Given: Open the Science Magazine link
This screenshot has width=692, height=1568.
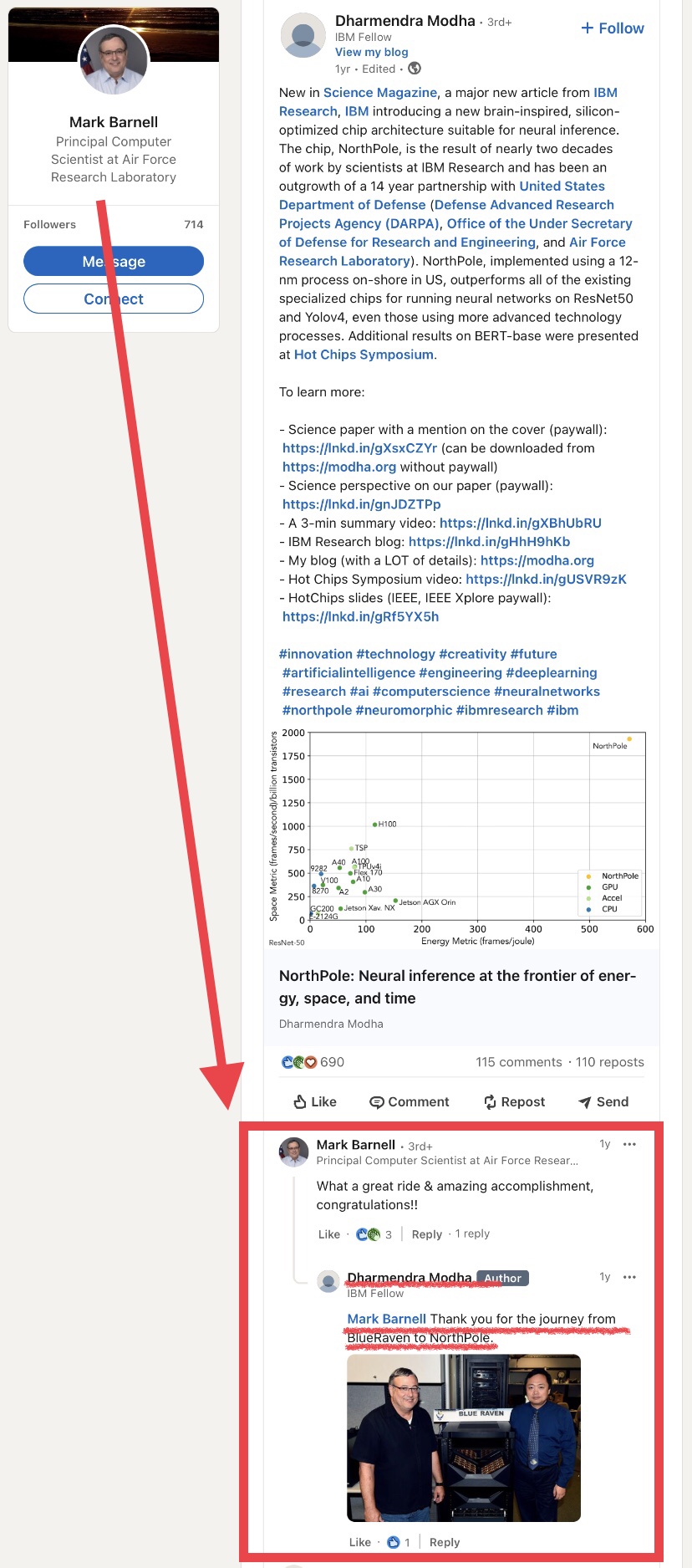Looking at the screenshot, I should 379,93.
